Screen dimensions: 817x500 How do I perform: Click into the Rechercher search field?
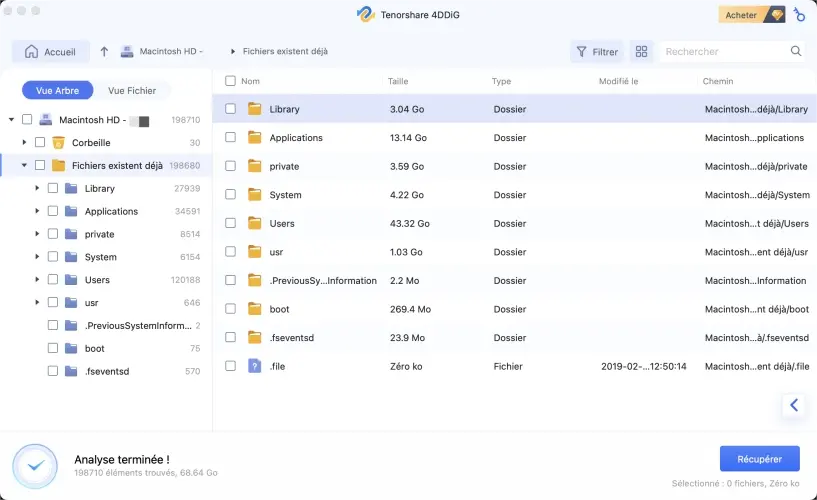(x=724, y=51)
